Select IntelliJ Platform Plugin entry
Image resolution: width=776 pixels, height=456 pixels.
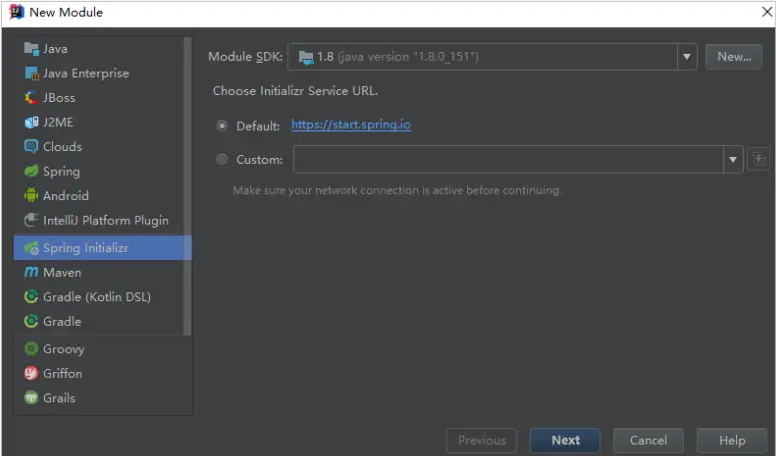coord(98,220)
